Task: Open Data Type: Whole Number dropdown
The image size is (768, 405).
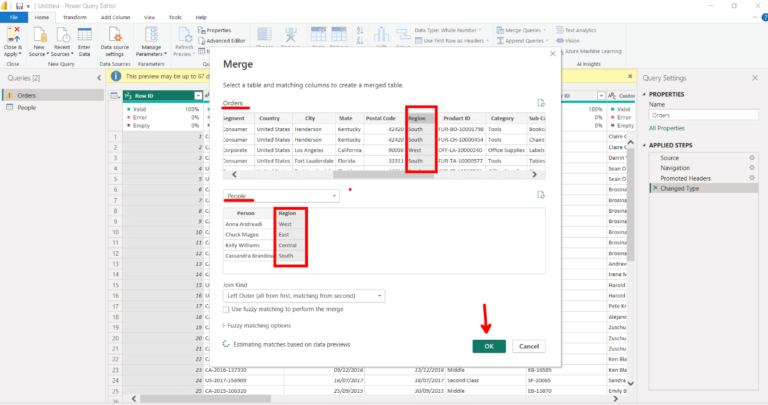Action: coord(448,30)
